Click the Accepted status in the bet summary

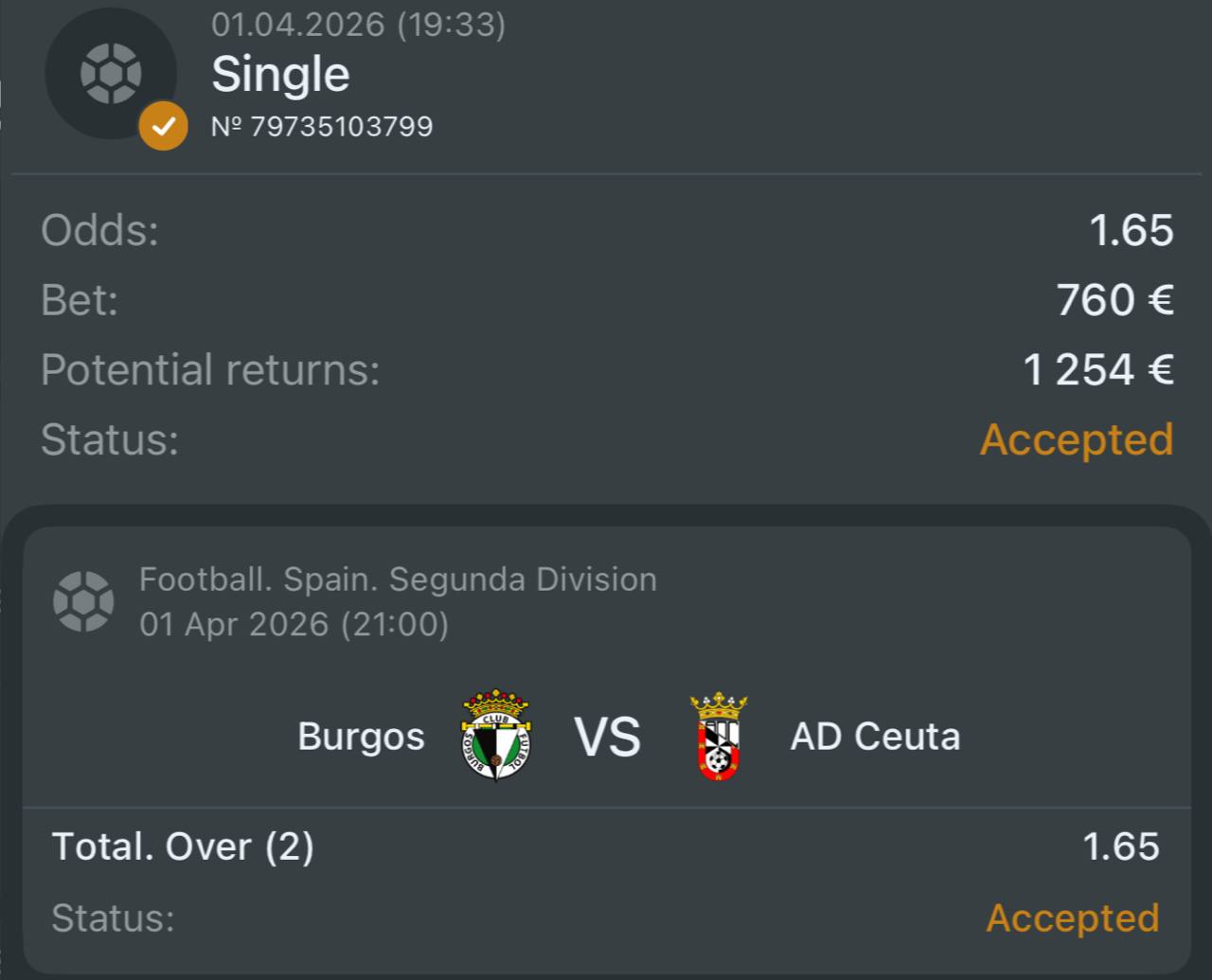tap(1077, 439)
